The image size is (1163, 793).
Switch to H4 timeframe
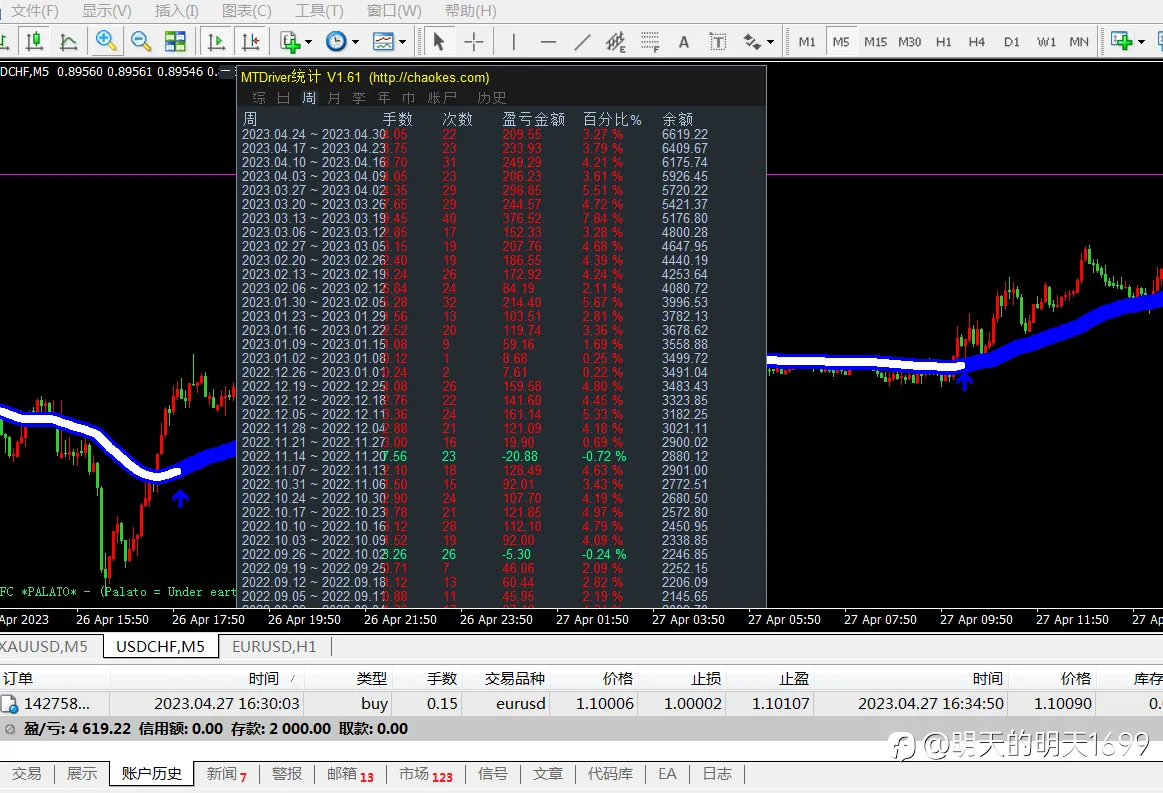tap(977, 42)
